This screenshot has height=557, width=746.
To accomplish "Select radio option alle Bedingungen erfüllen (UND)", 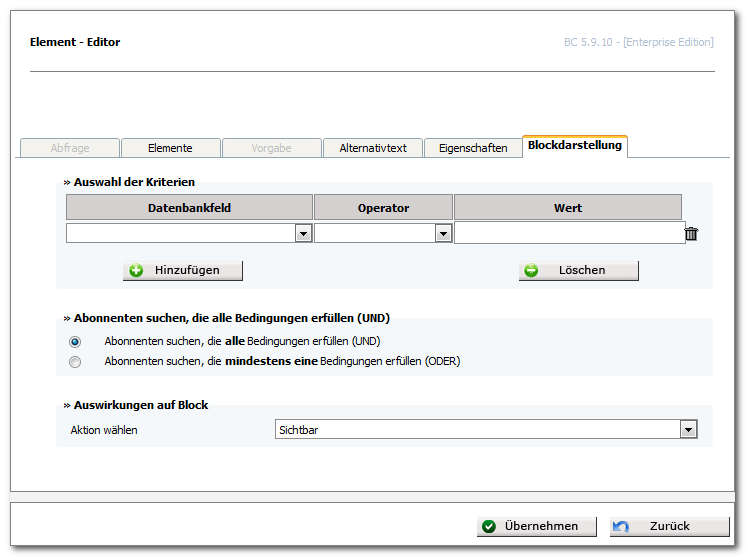I will point(75,342).
